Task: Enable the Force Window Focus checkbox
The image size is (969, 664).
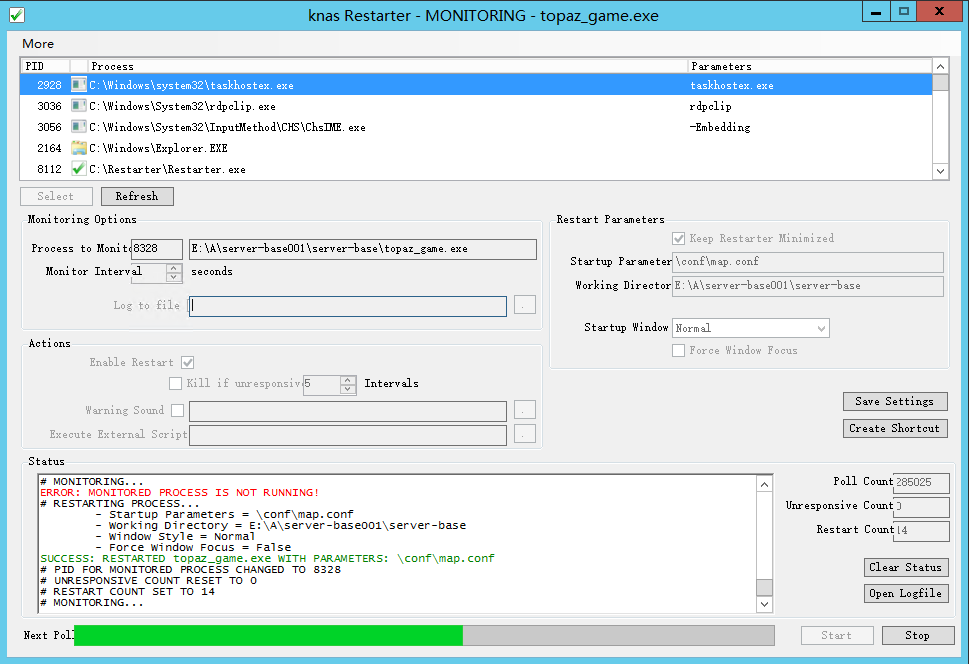Action: coord(679,350)
